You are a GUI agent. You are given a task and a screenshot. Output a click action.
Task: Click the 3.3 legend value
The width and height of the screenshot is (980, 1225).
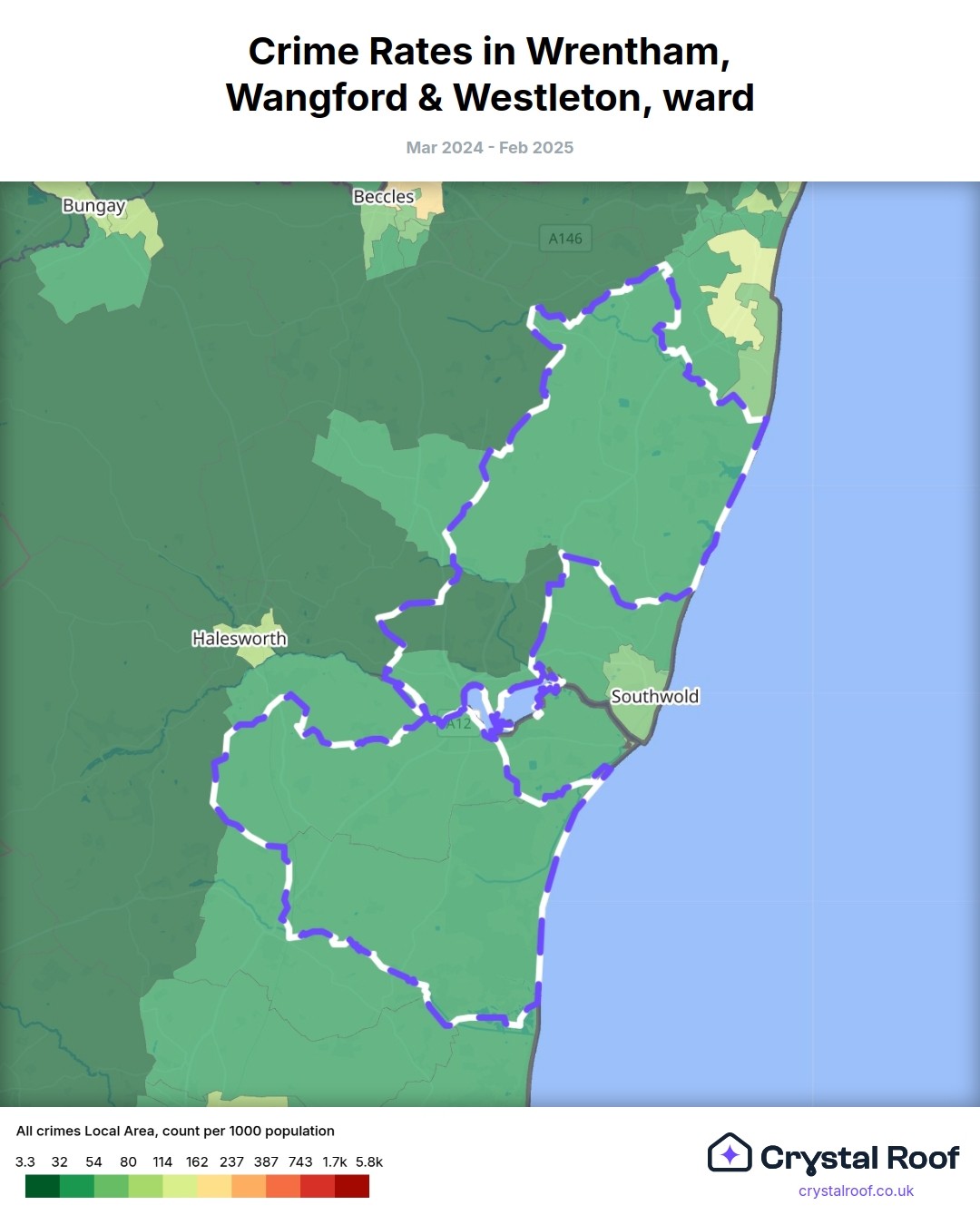click(x=25, y=1161)
